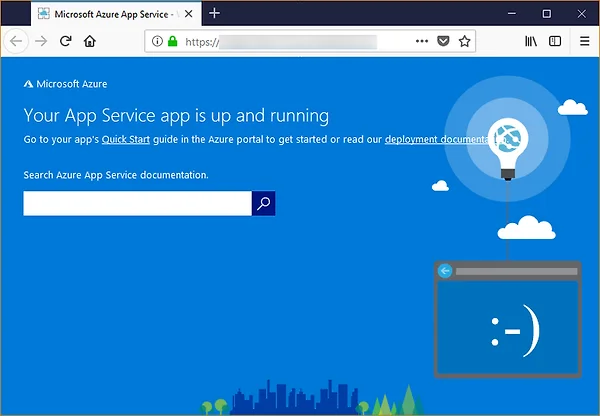This screenshot has height=416, width=600.
Task: Save the page to Pocket
Action: click(x=443, y=41)
